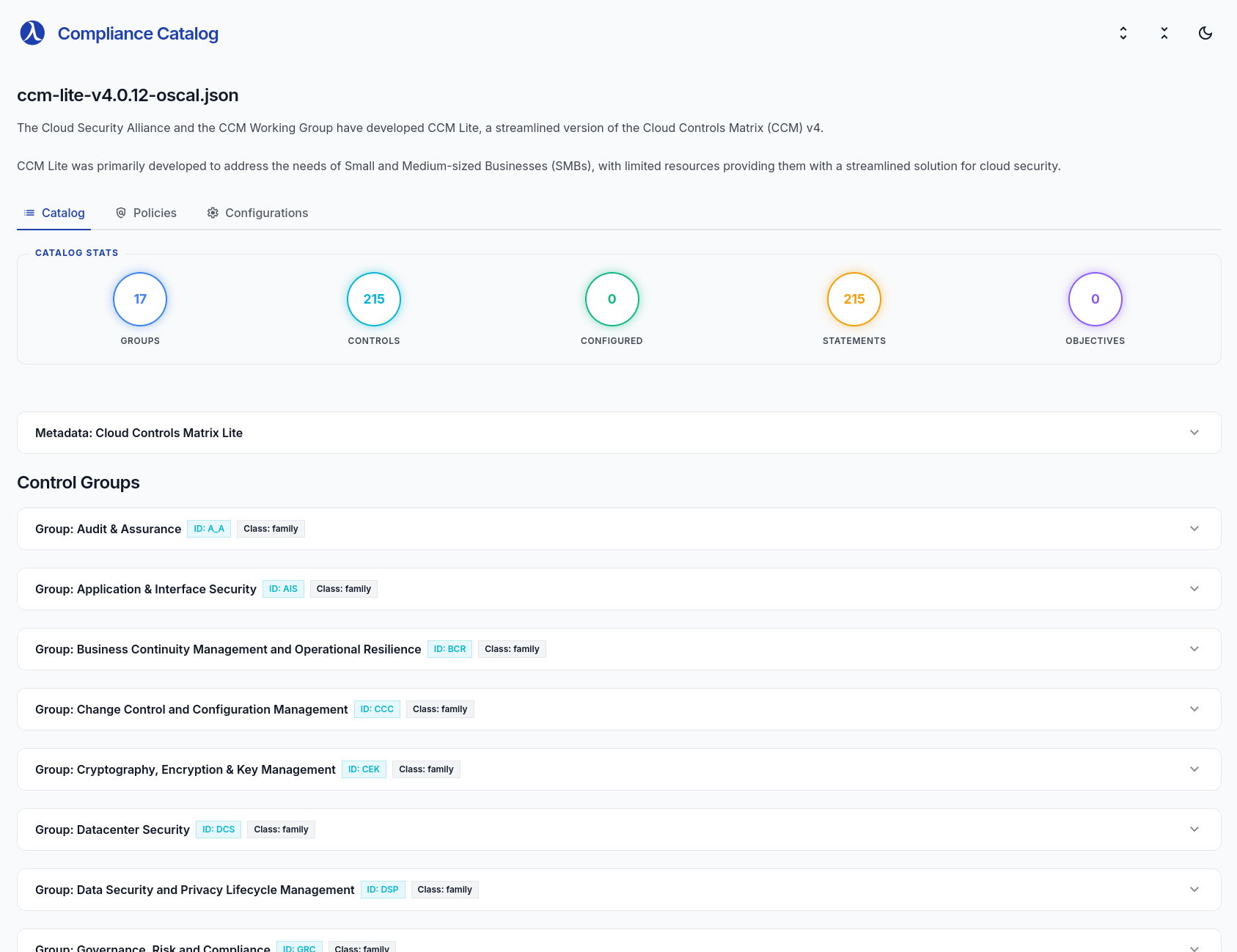Click the gear icon beside Configurations
Screen dimensions: 1237x952
[x=213, y=213]
